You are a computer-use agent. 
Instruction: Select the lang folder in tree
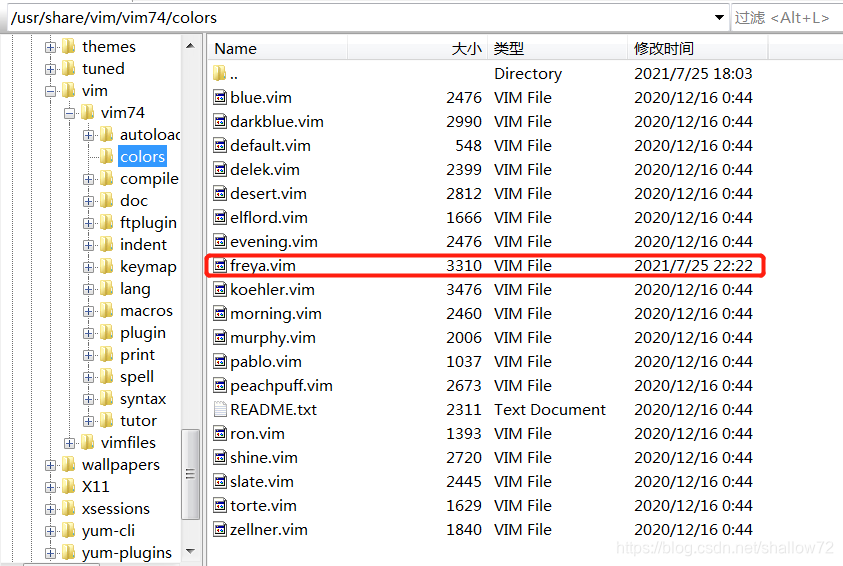click(135, 289)
